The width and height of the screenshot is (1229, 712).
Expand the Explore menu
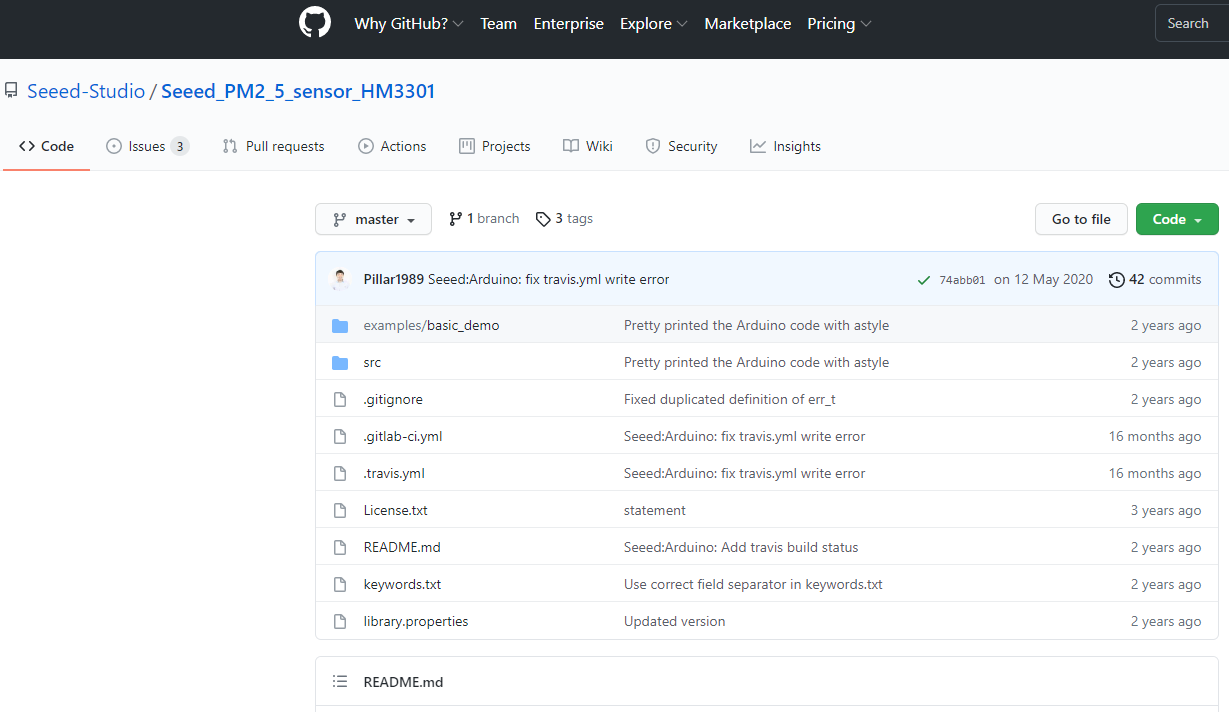point(654,24)
